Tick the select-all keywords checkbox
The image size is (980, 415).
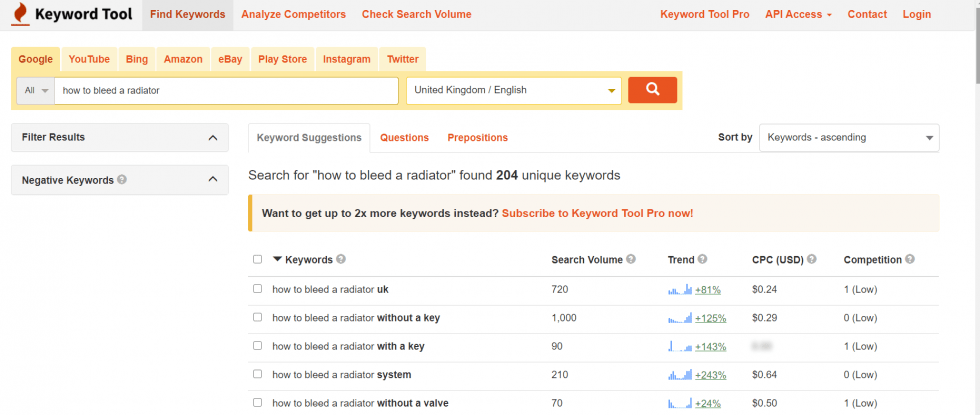click(257, 260)
